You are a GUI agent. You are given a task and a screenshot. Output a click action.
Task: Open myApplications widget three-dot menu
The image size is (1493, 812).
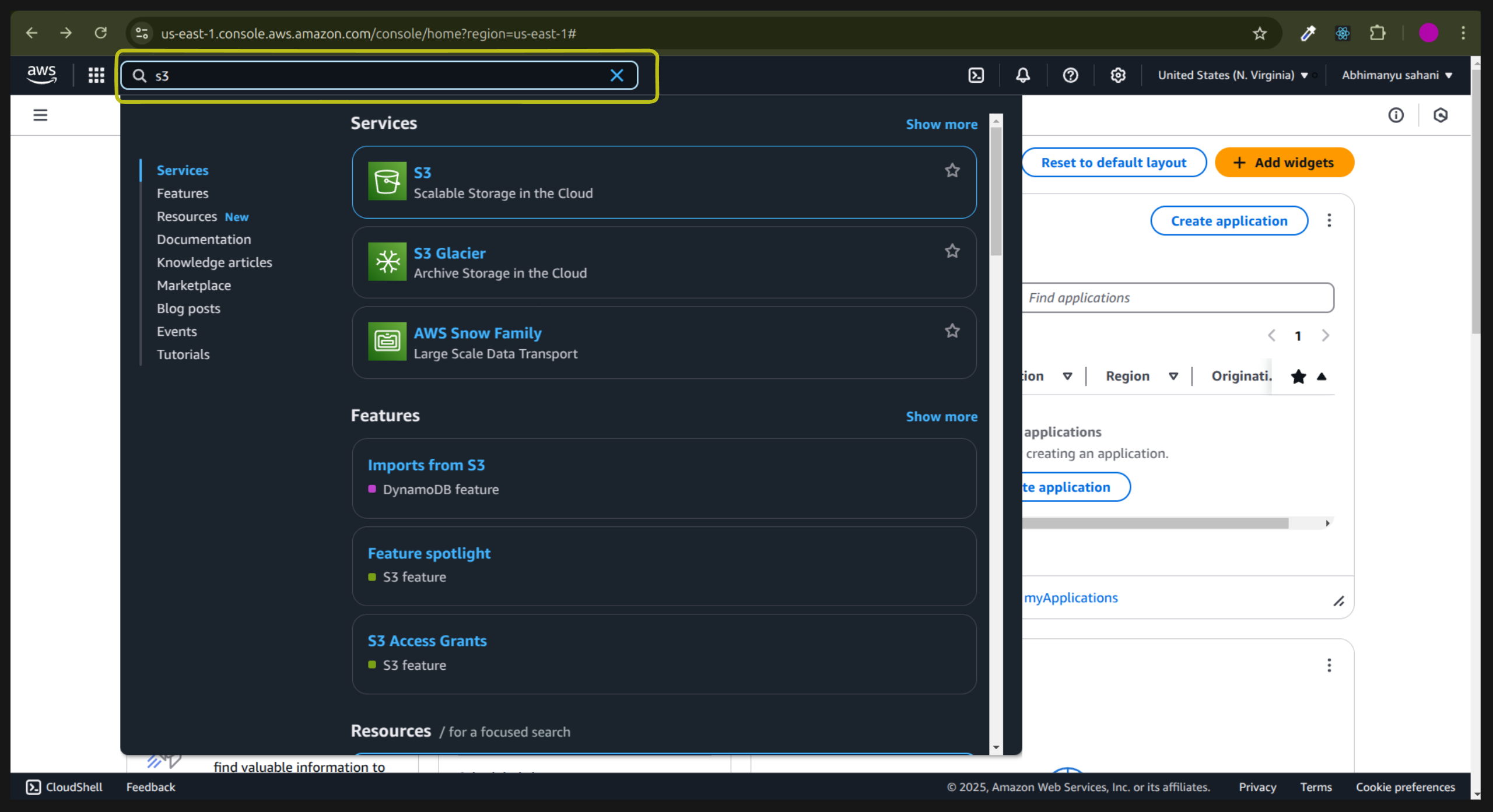(x=1329, y=220)
